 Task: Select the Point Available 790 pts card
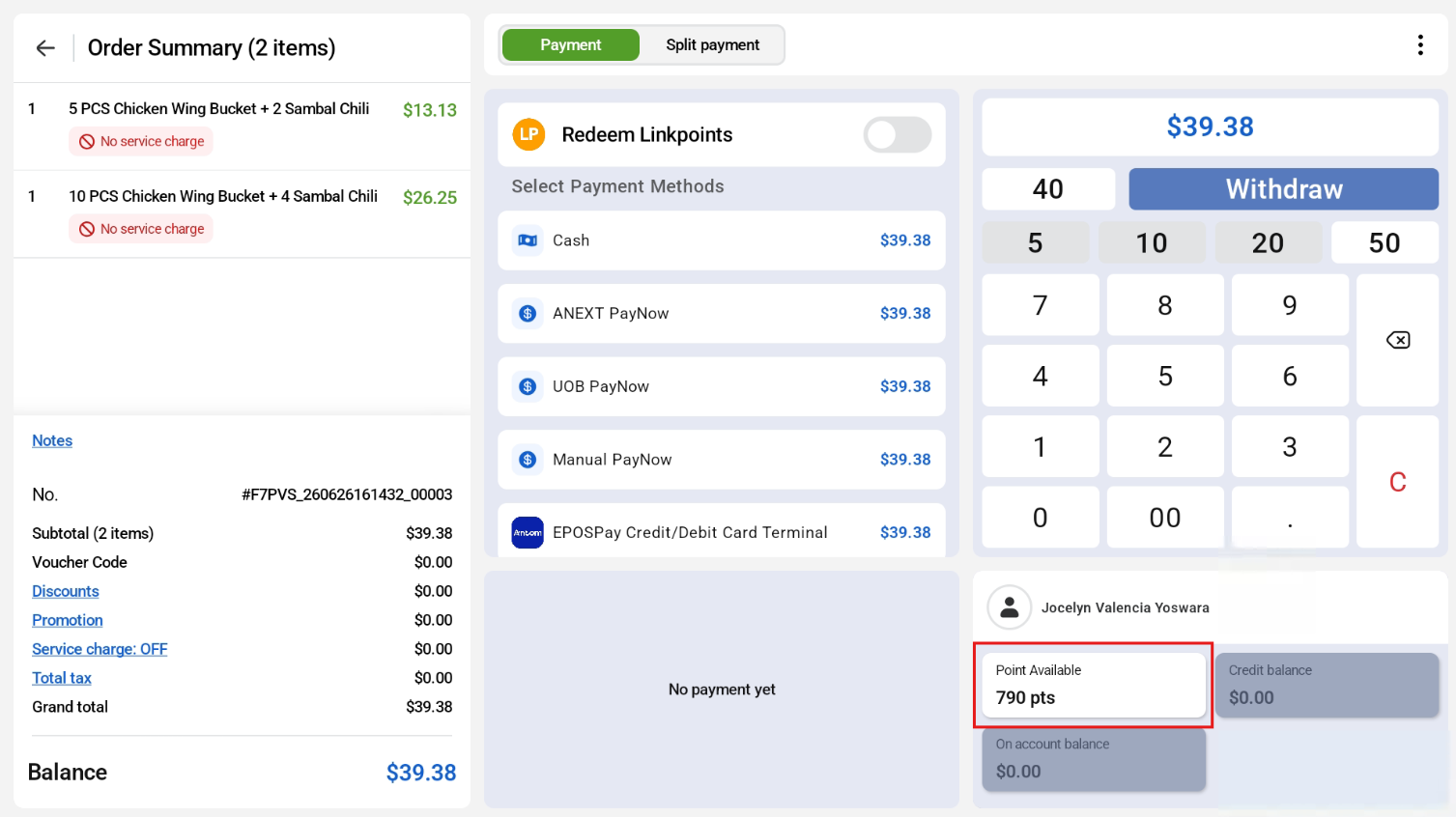point(1094,685)
